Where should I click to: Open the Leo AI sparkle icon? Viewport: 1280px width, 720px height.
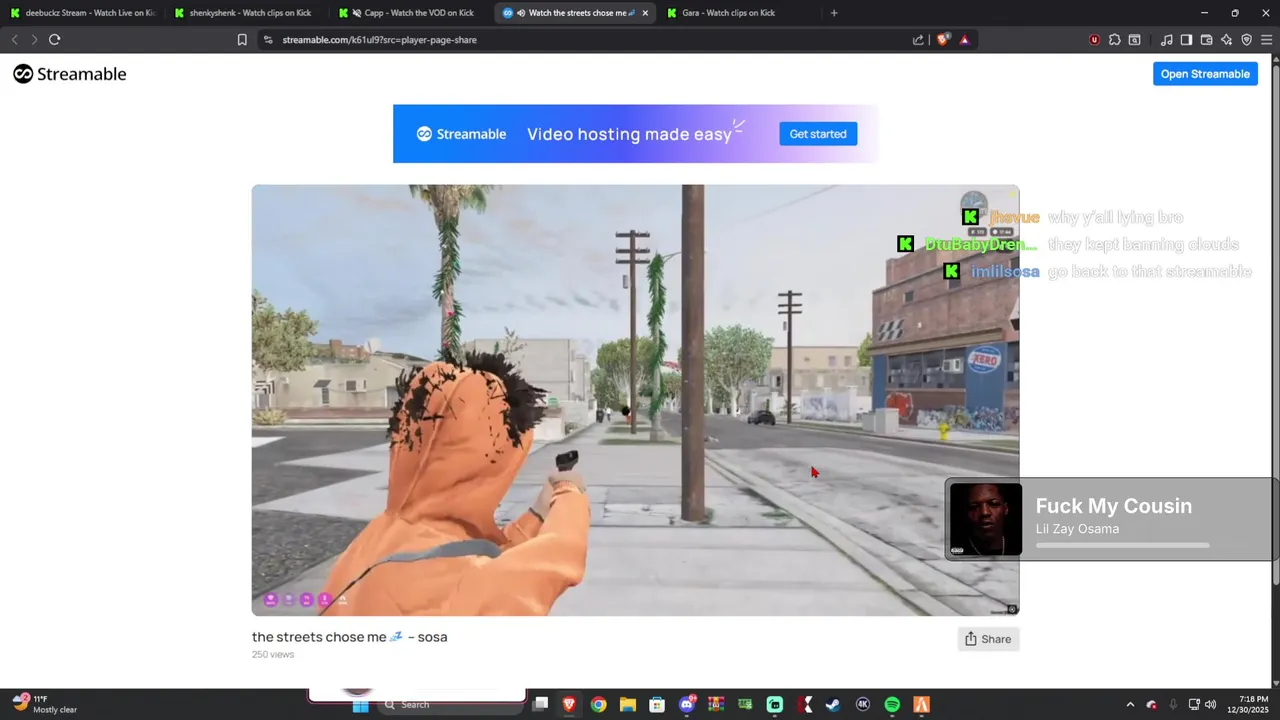point(1226,40)
